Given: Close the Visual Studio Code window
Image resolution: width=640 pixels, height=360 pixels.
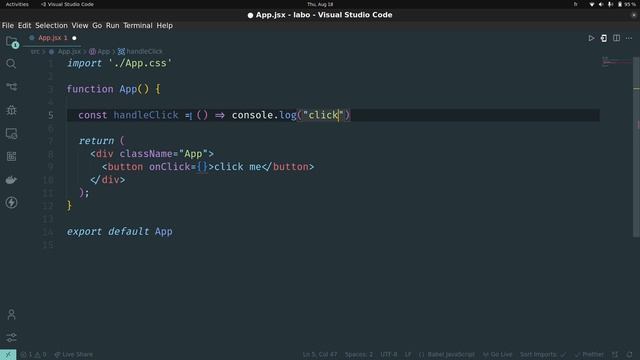Looking at the screenshot, I should [633, 15].
